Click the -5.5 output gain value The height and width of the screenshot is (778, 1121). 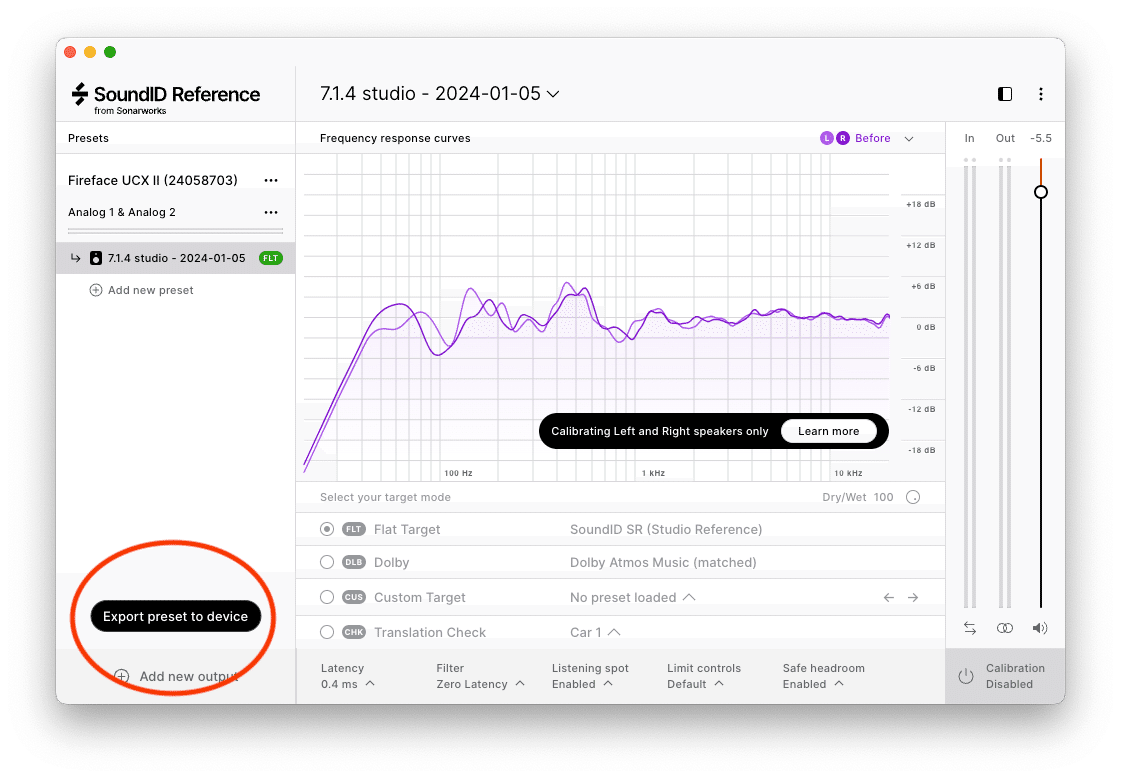click(x=1041, y=138)
